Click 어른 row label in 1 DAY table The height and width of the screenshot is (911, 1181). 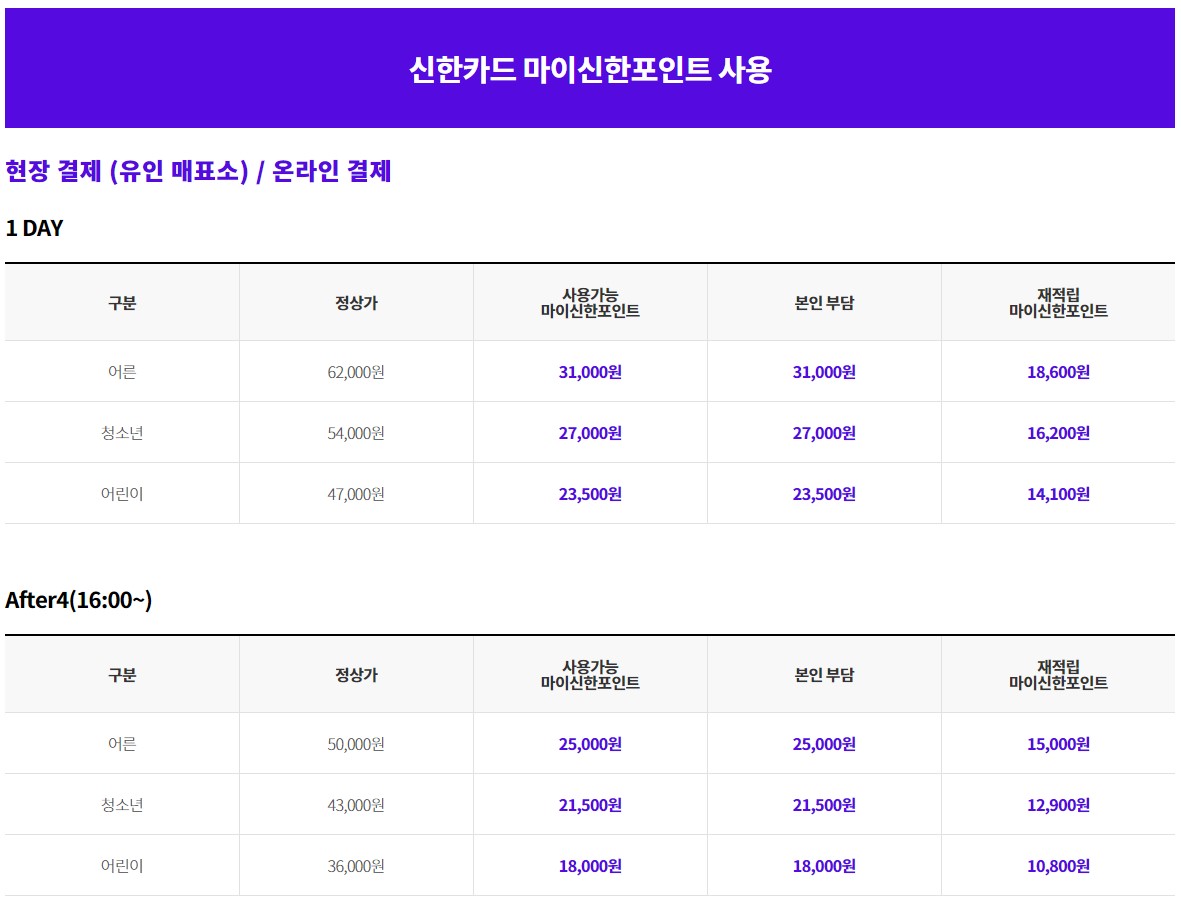coord(122,372)
